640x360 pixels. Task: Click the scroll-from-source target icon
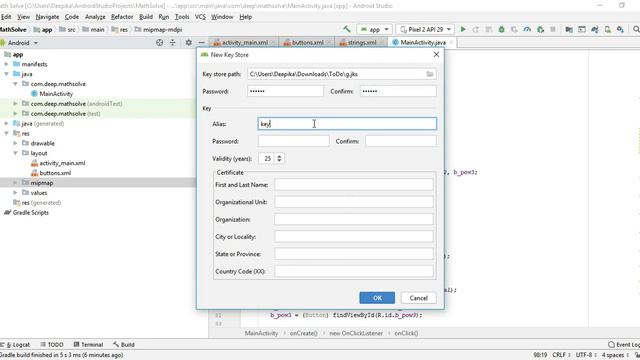(160, 42)
